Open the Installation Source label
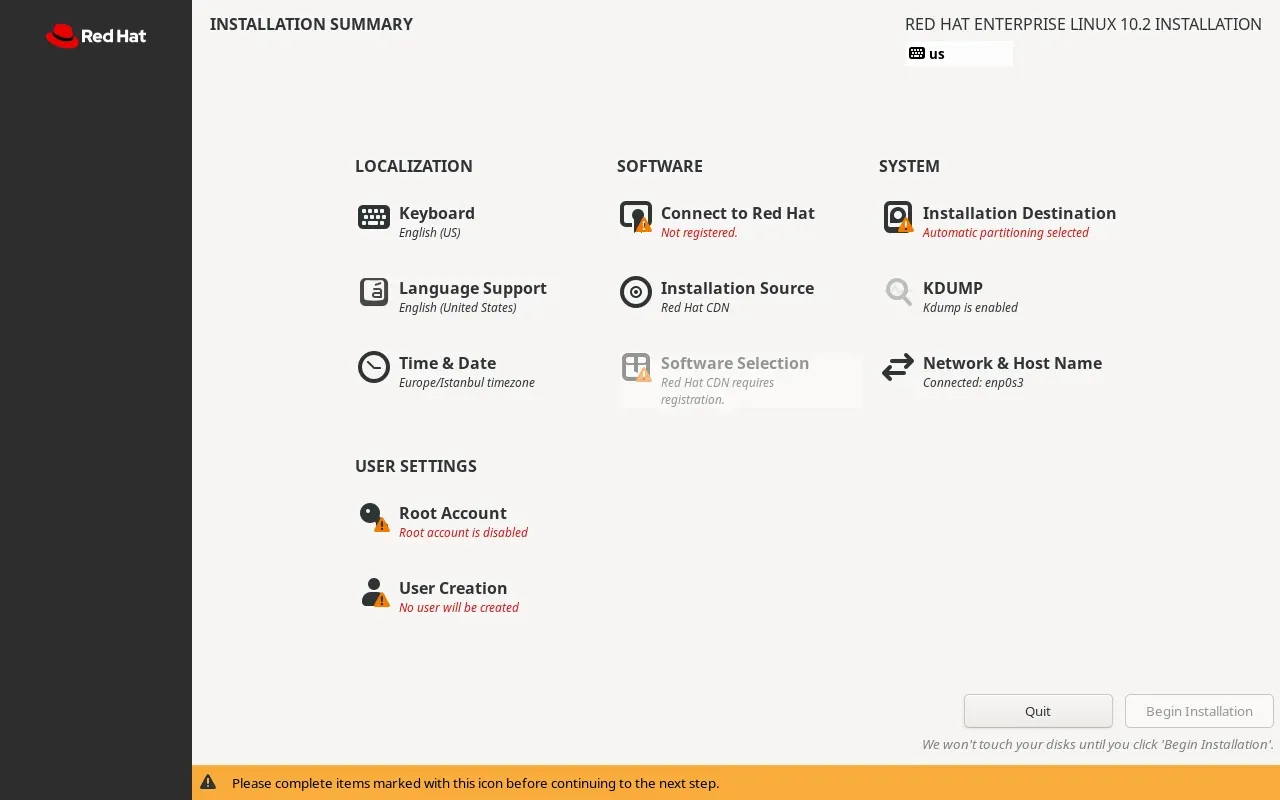Viewport: 1280px width, 800px height. click(x=737, y=288)
